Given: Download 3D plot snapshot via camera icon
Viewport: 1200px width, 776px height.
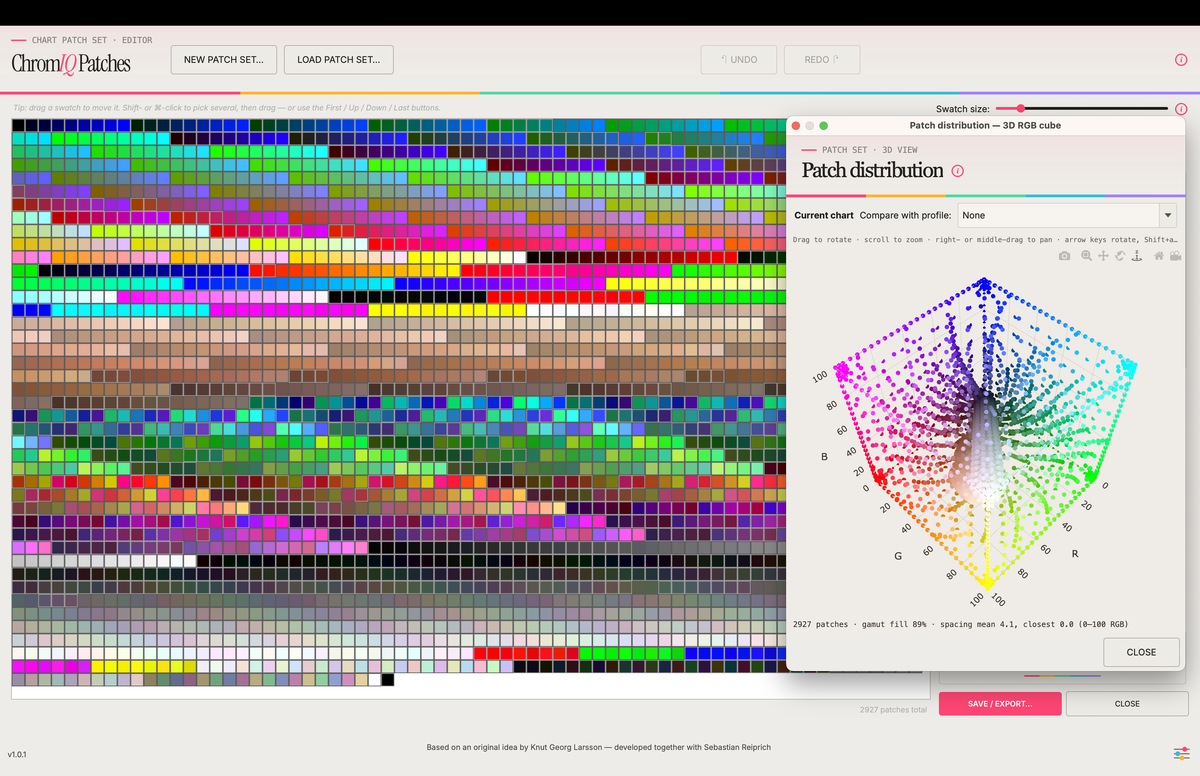Looking at the screenshot, I should (x=1064, y=256).
